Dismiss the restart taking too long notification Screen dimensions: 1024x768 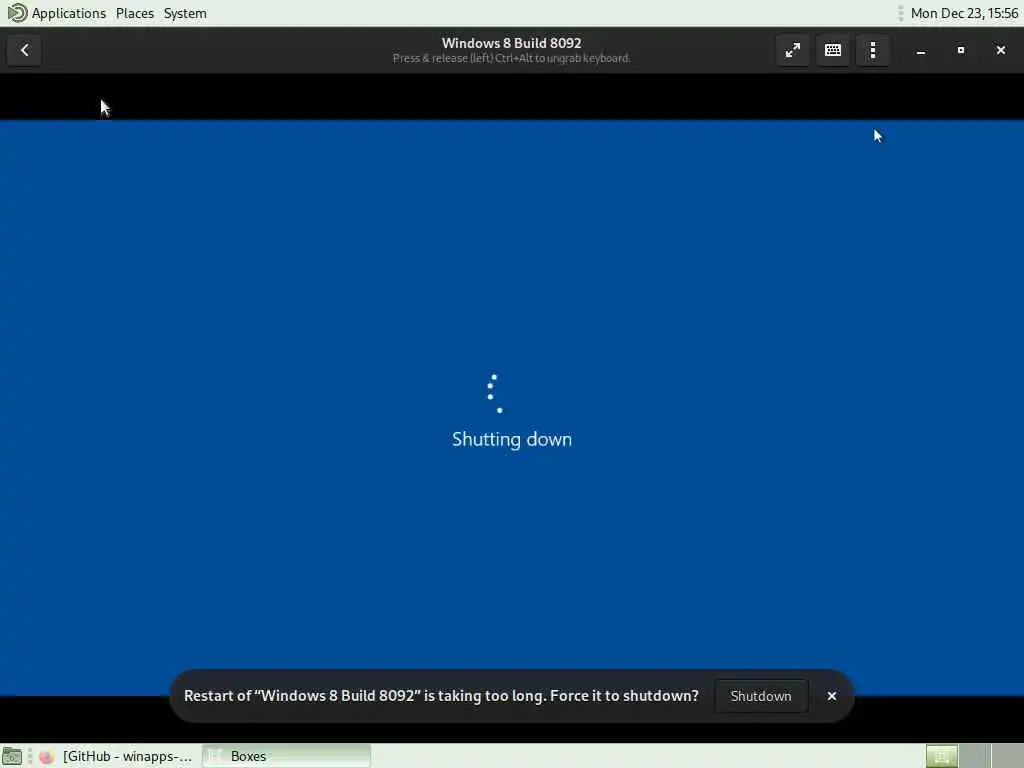coord(831,696)
